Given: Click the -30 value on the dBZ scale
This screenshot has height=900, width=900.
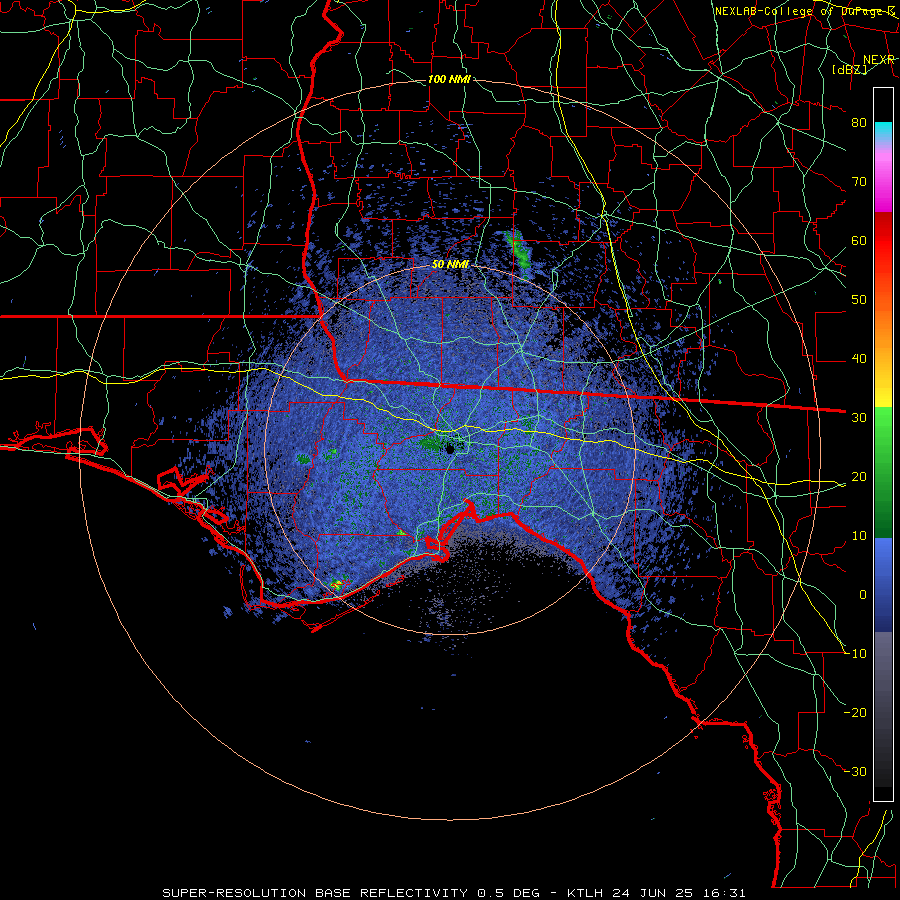Looking at the screenshot, I should coord(855,772).
